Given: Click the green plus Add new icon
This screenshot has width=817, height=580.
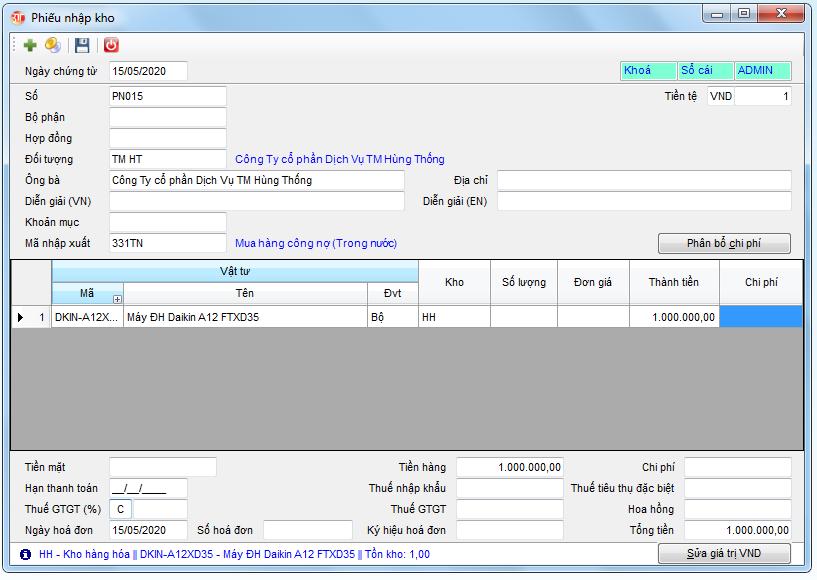Looking at the screenshot, I should coord(30,45).
